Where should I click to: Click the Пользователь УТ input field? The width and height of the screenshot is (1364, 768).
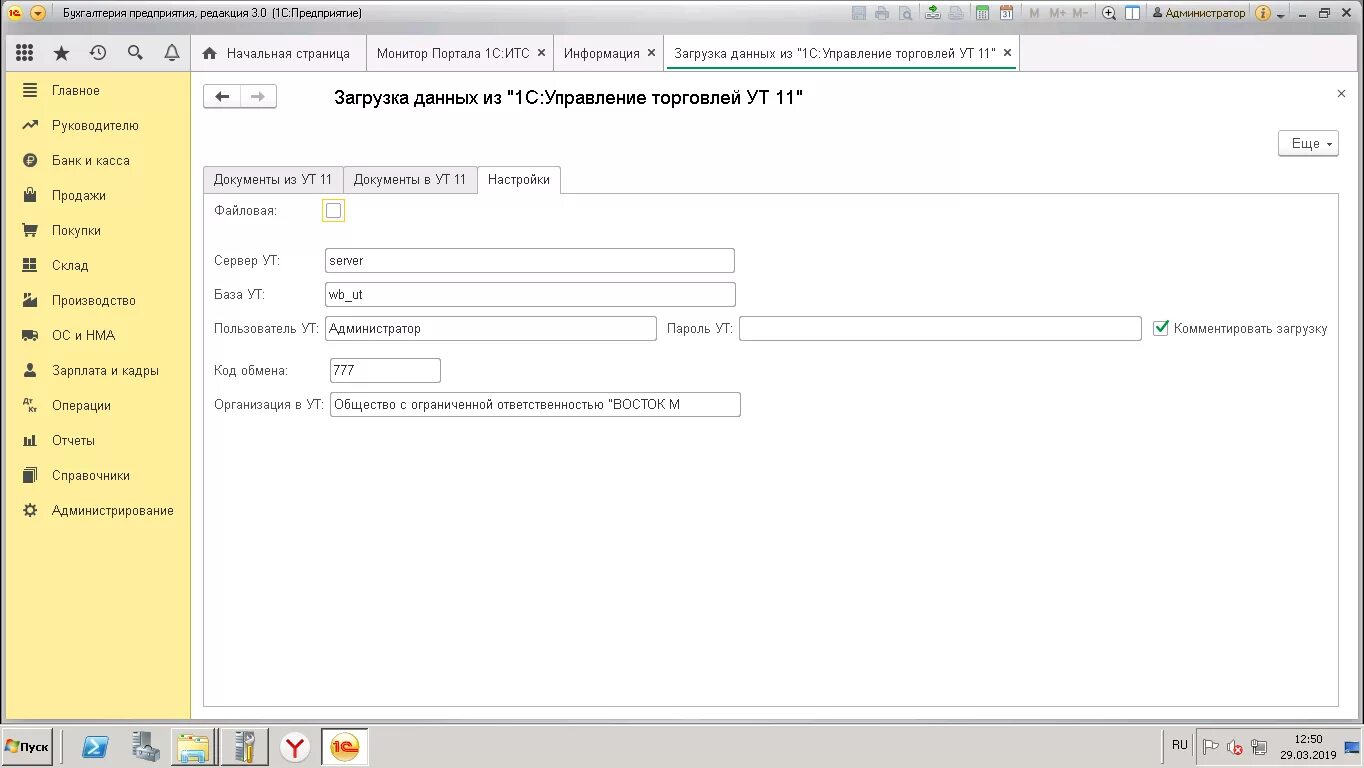[x=491, y=328]
